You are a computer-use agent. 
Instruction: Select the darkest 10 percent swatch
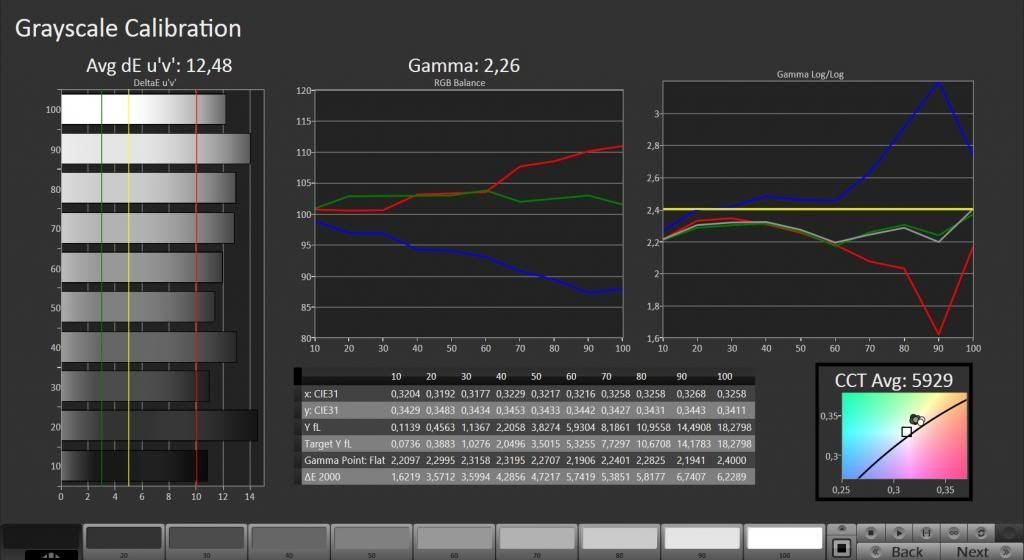pyautogui.click(x=41, y=538)
